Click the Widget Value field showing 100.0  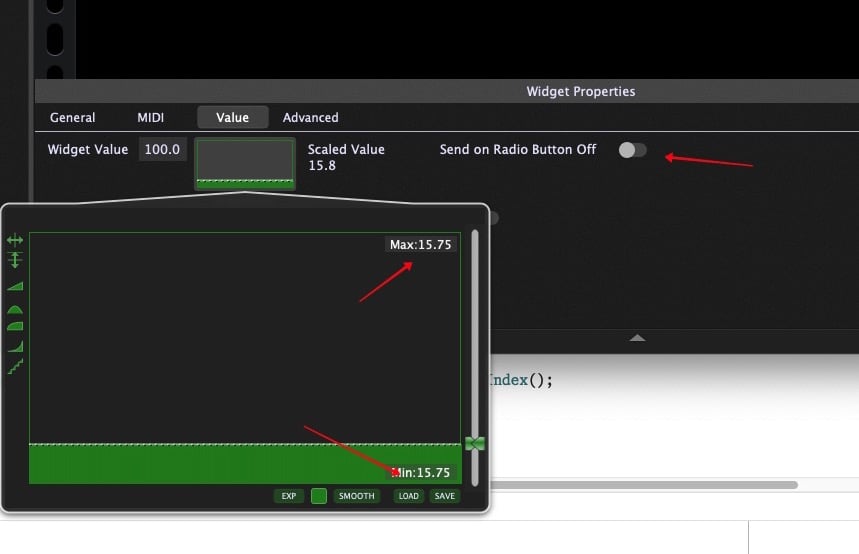click(x=162, y=149)
